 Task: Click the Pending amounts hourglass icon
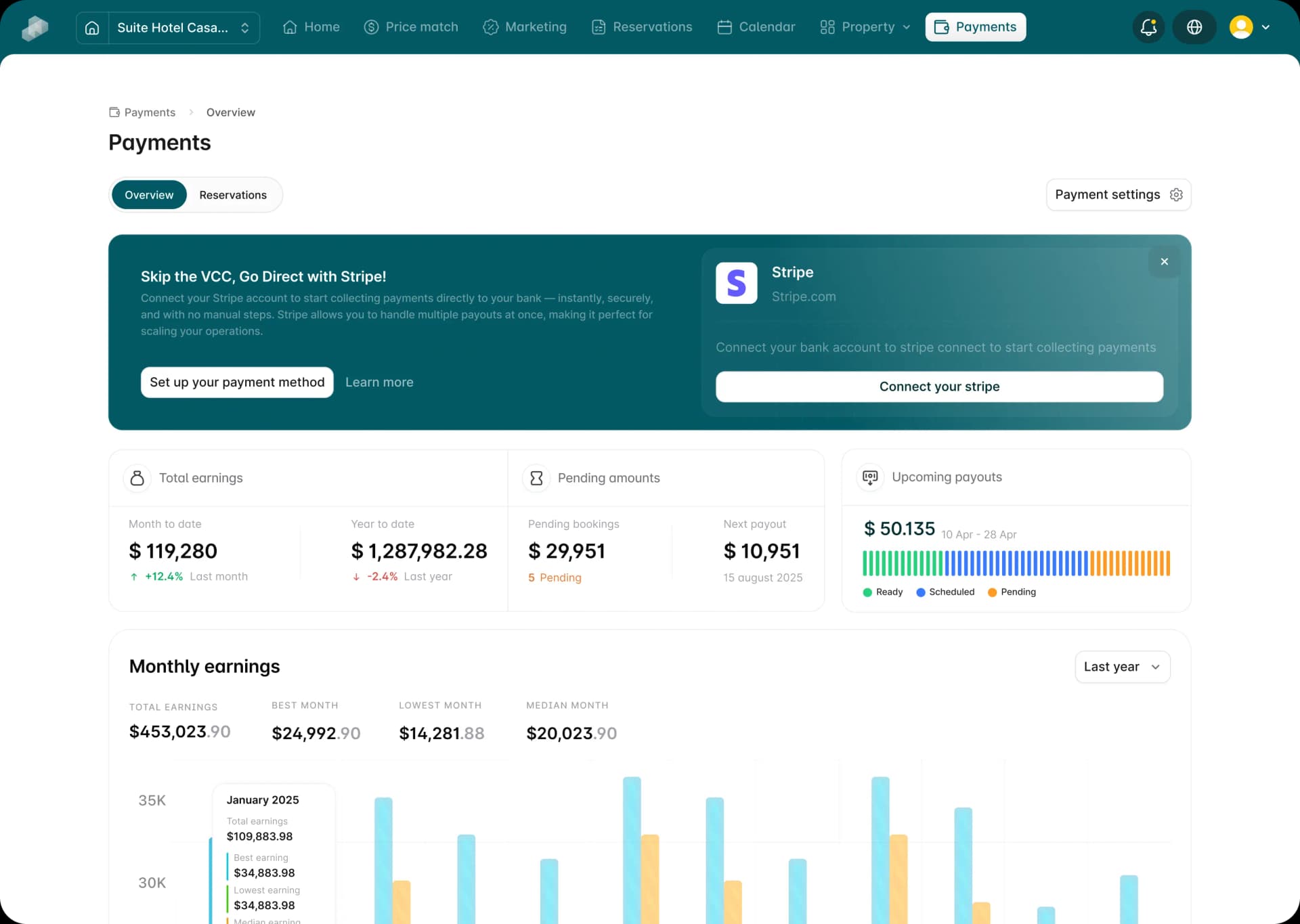536,478
